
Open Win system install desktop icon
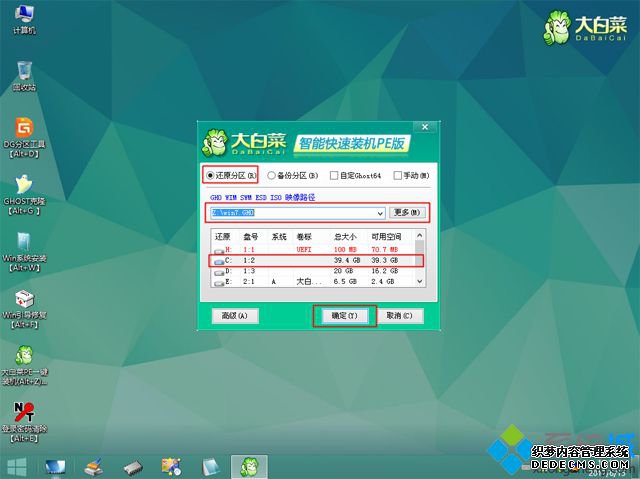pos(24,252)
